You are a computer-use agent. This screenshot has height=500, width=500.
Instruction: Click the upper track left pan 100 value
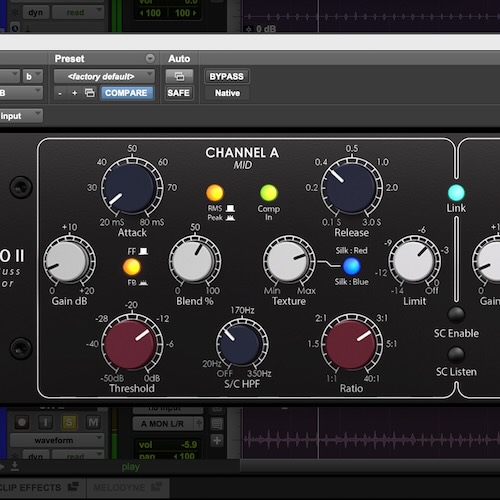pyautogui.click(x=150, y=13)
